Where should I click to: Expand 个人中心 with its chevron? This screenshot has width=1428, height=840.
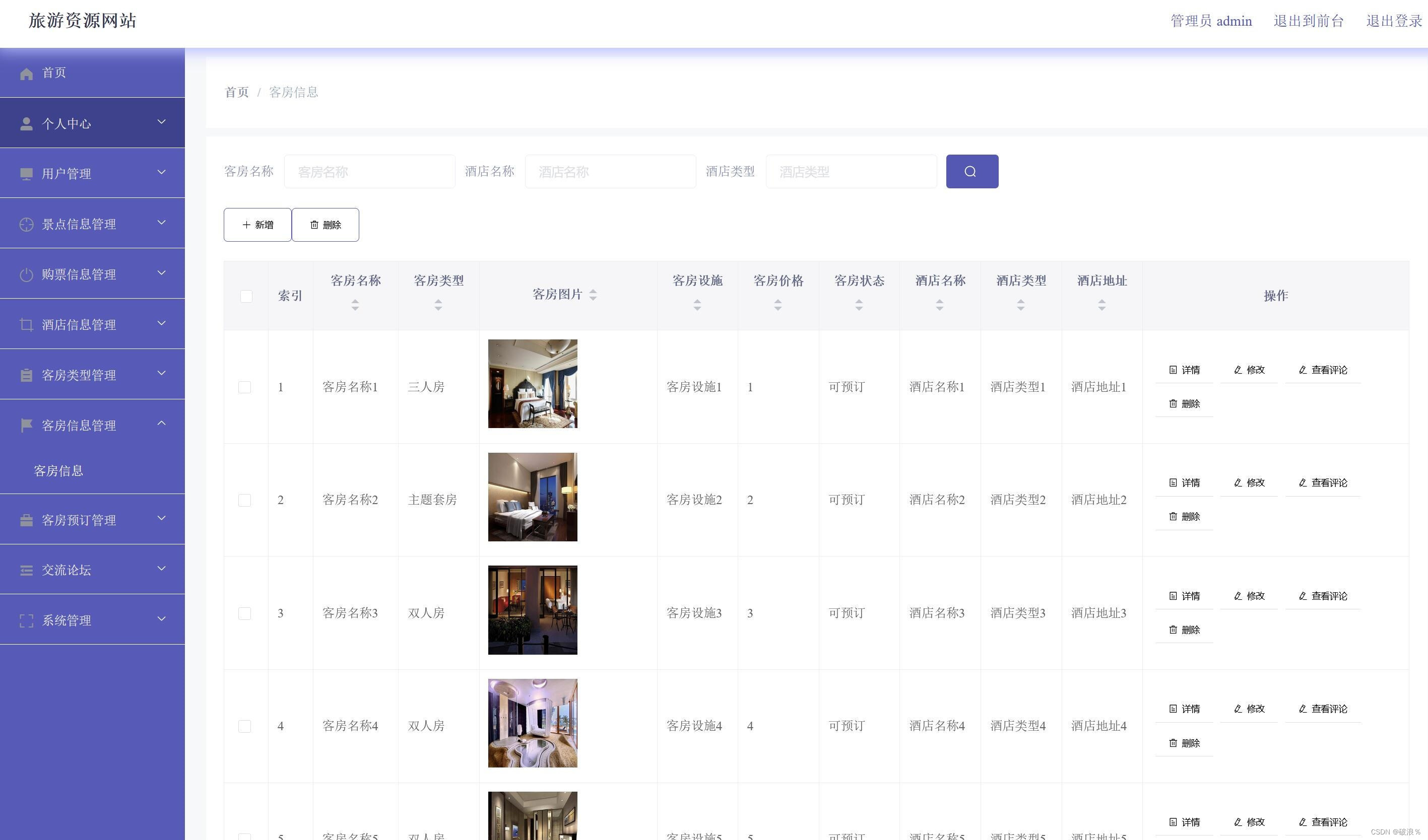162,122
